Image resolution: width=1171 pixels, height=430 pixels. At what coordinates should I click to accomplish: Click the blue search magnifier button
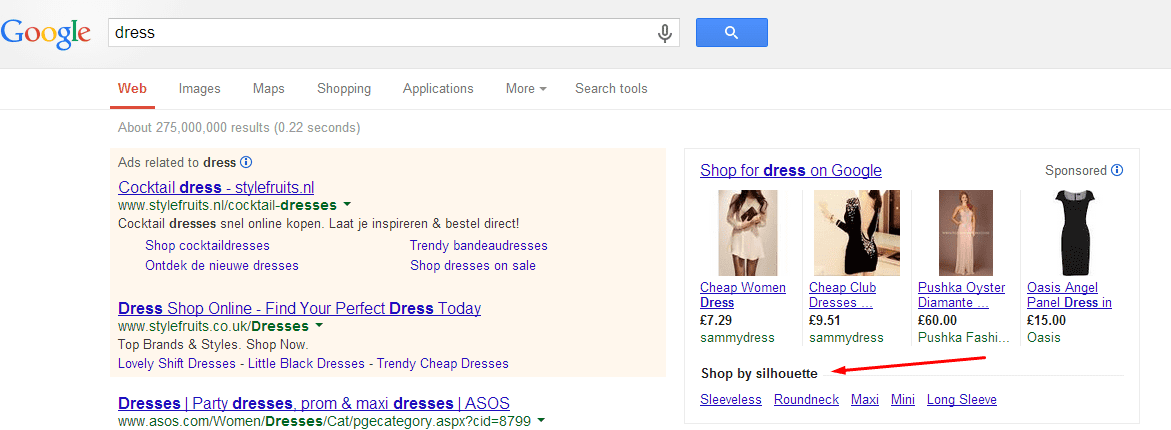(x=731, y=32)
